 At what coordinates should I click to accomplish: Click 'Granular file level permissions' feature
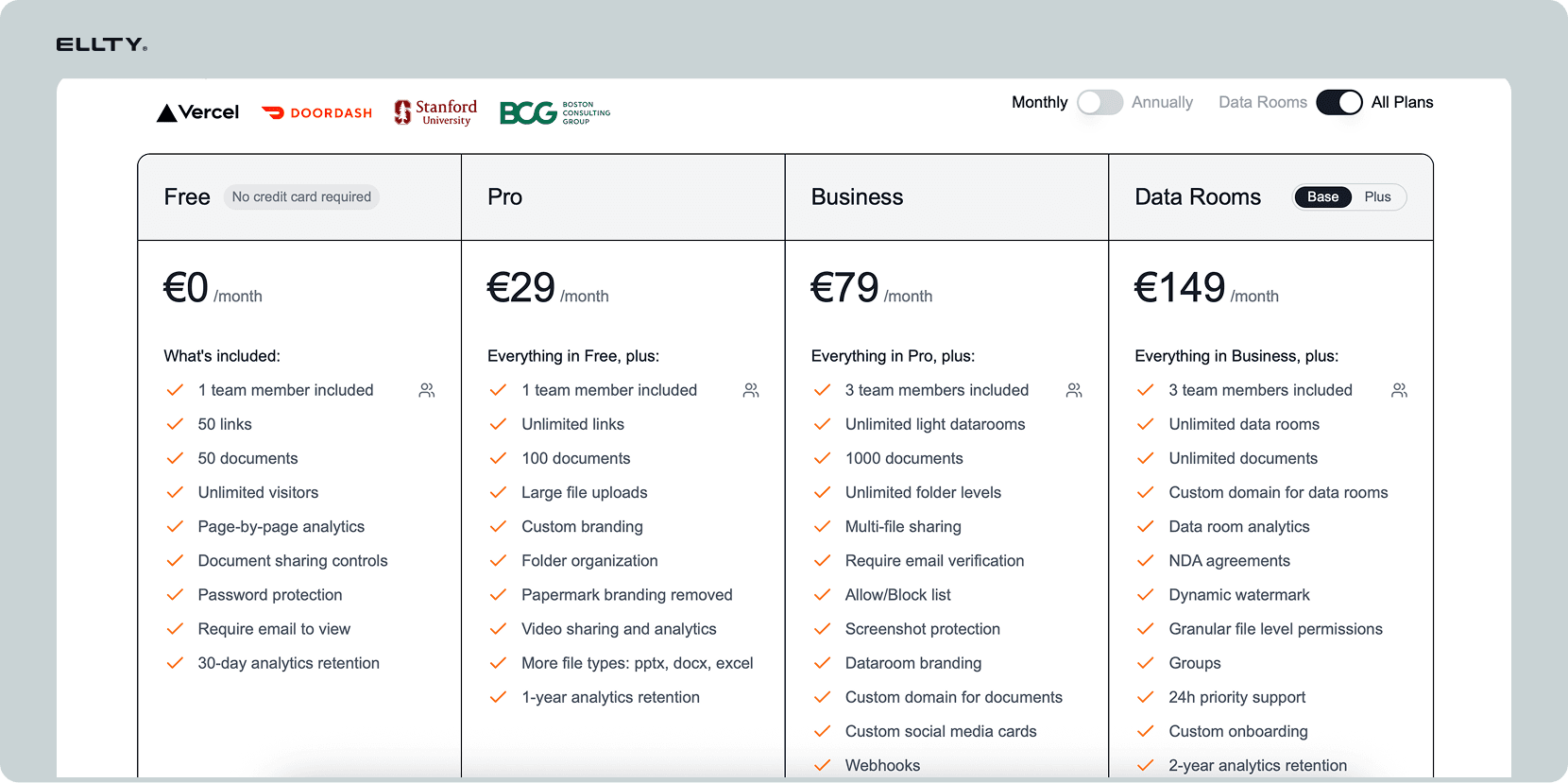1275,629
